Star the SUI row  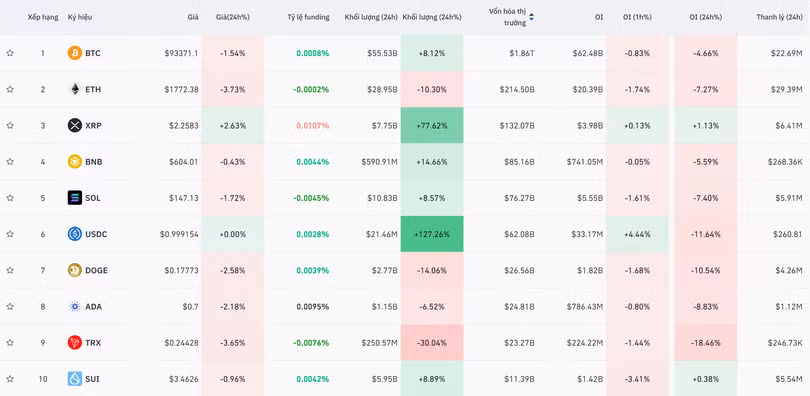(10, 379)
